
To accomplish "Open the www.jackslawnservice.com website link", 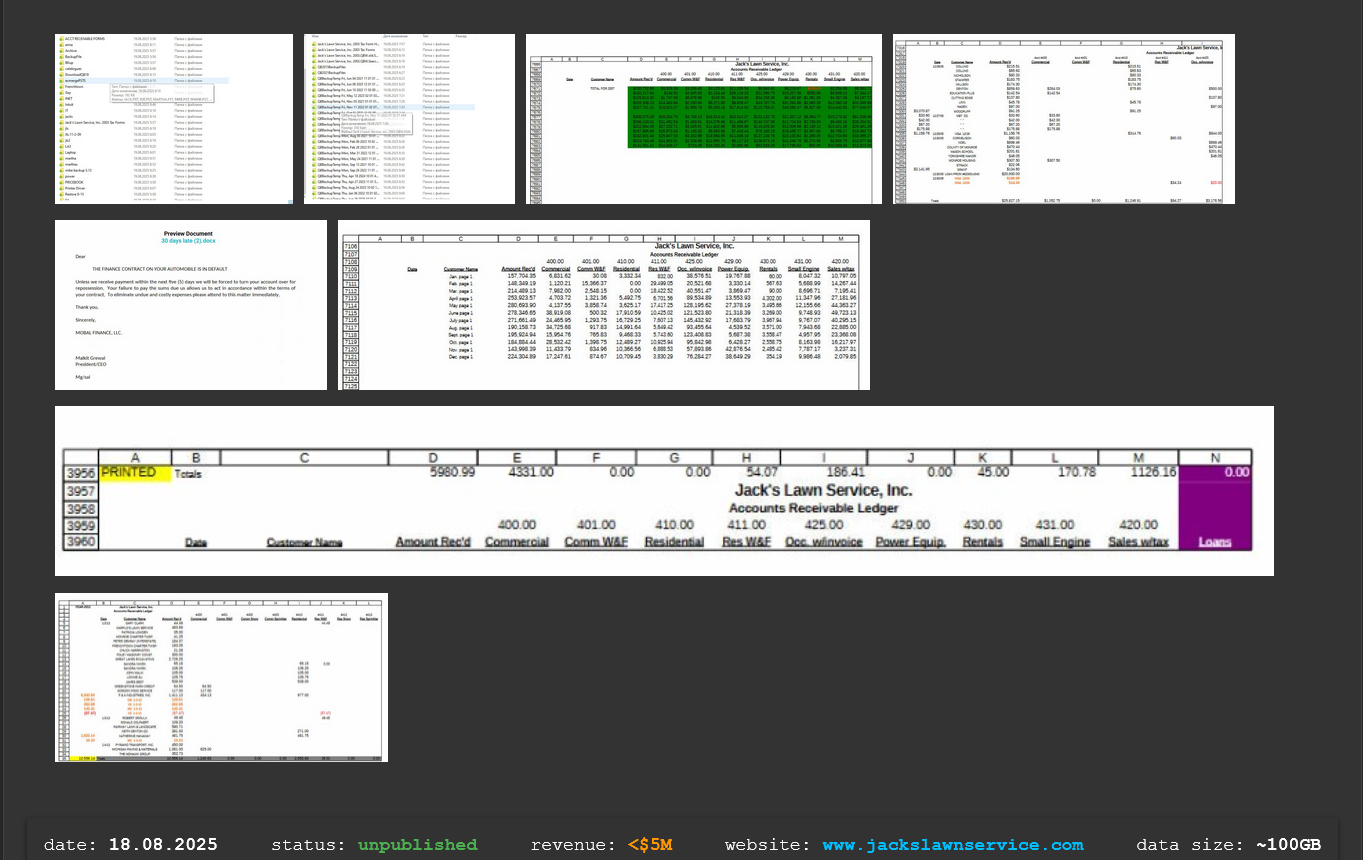I will coord(952,845).
